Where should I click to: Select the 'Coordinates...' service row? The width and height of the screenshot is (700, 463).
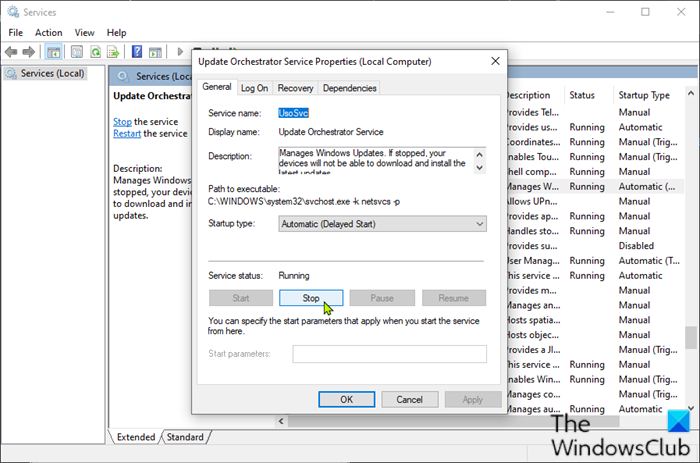click(594, 142)
